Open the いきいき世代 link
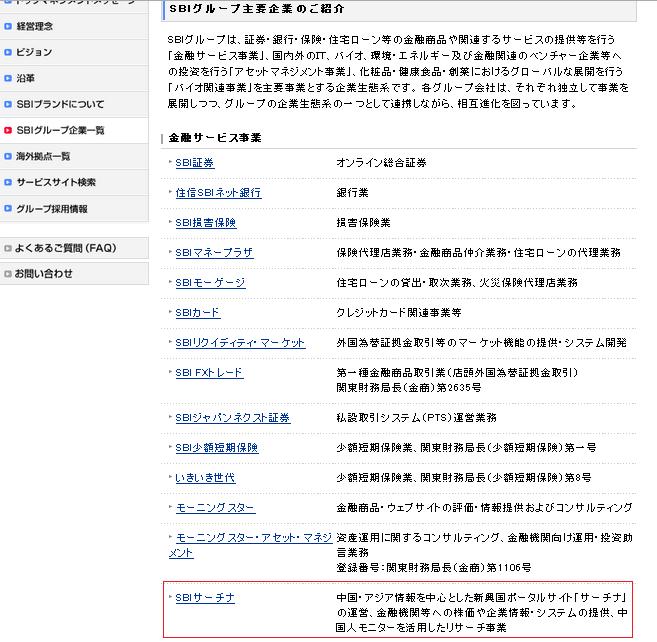The image size is (657, 642). [x=205, y=478]
